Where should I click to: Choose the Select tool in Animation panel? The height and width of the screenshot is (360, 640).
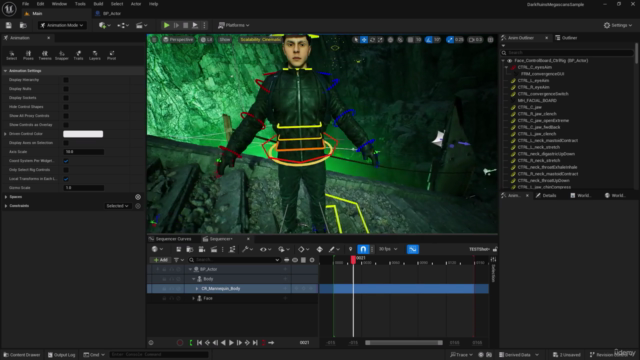pyautogui.click(x=11, y=55)
